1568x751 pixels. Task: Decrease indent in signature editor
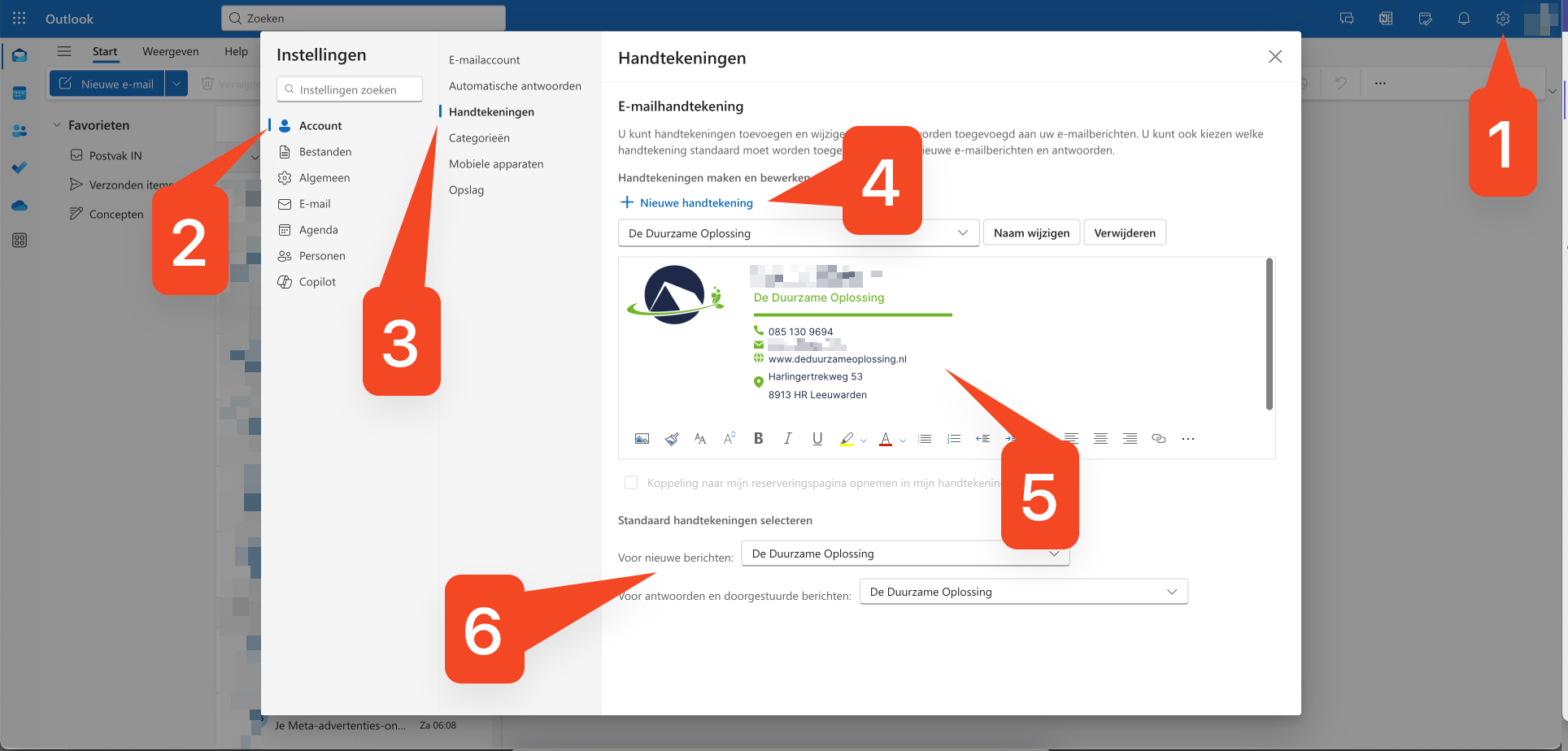click(x=982, y=439)
